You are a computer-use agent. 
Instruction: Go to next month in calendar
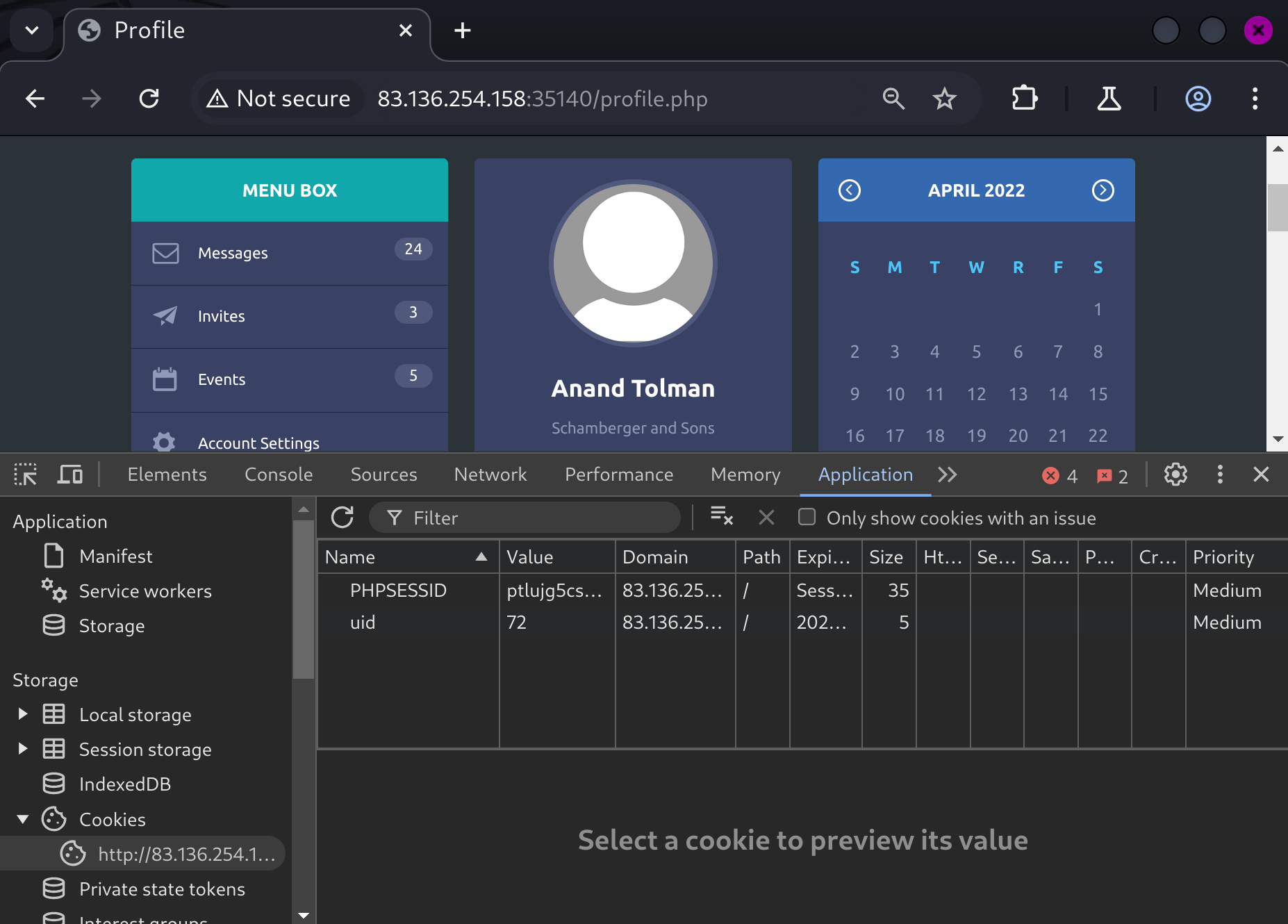[1103, 190]
